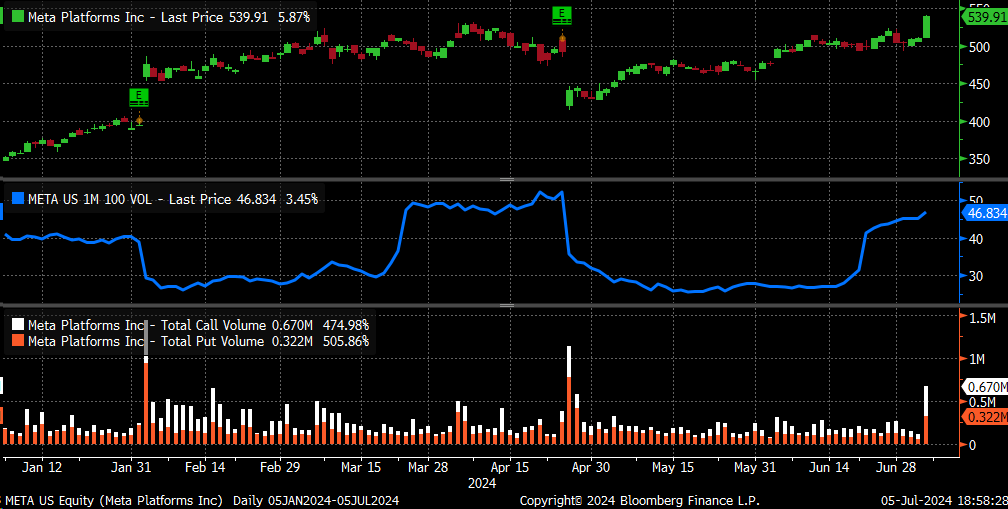Click blue swatch of META US 1M 100 VOL
This screenshot has height=509, width=1008.
(18, 199)
